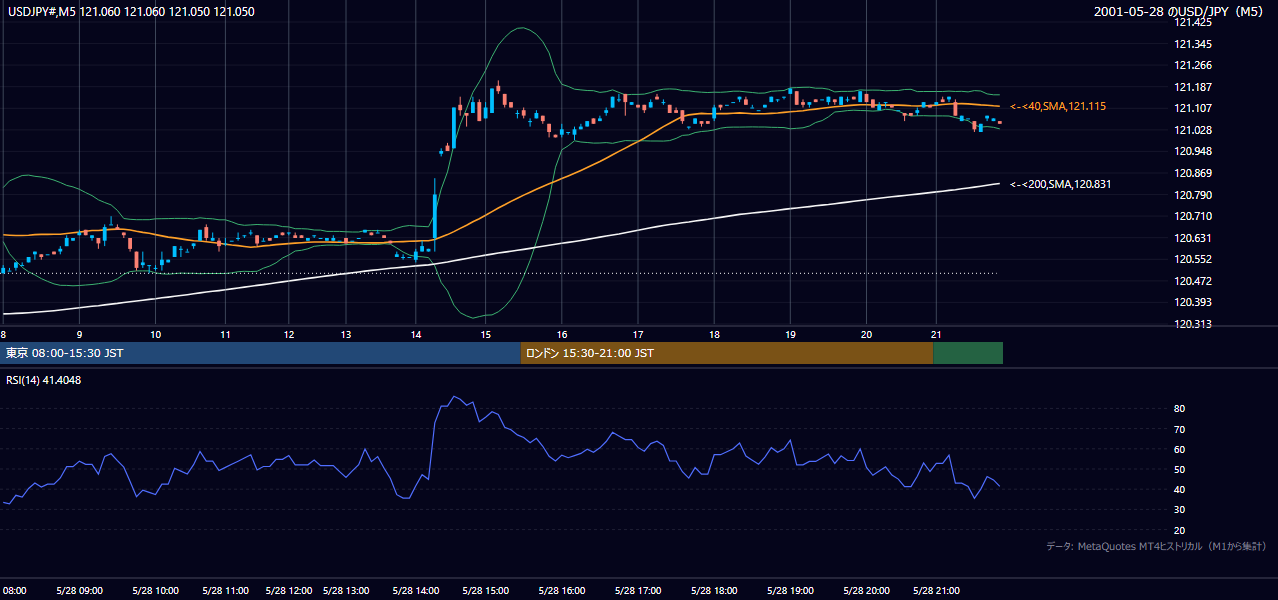Image resolution: width=1278 pixels, height=600 pixels.
Task: Click the 5/28 19:00 time label
Action: [789, 591]
